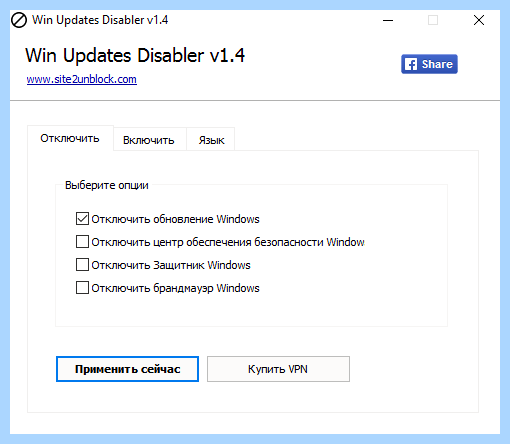
Task: Click the app icon in title bar
Action: tap(19, 20)
